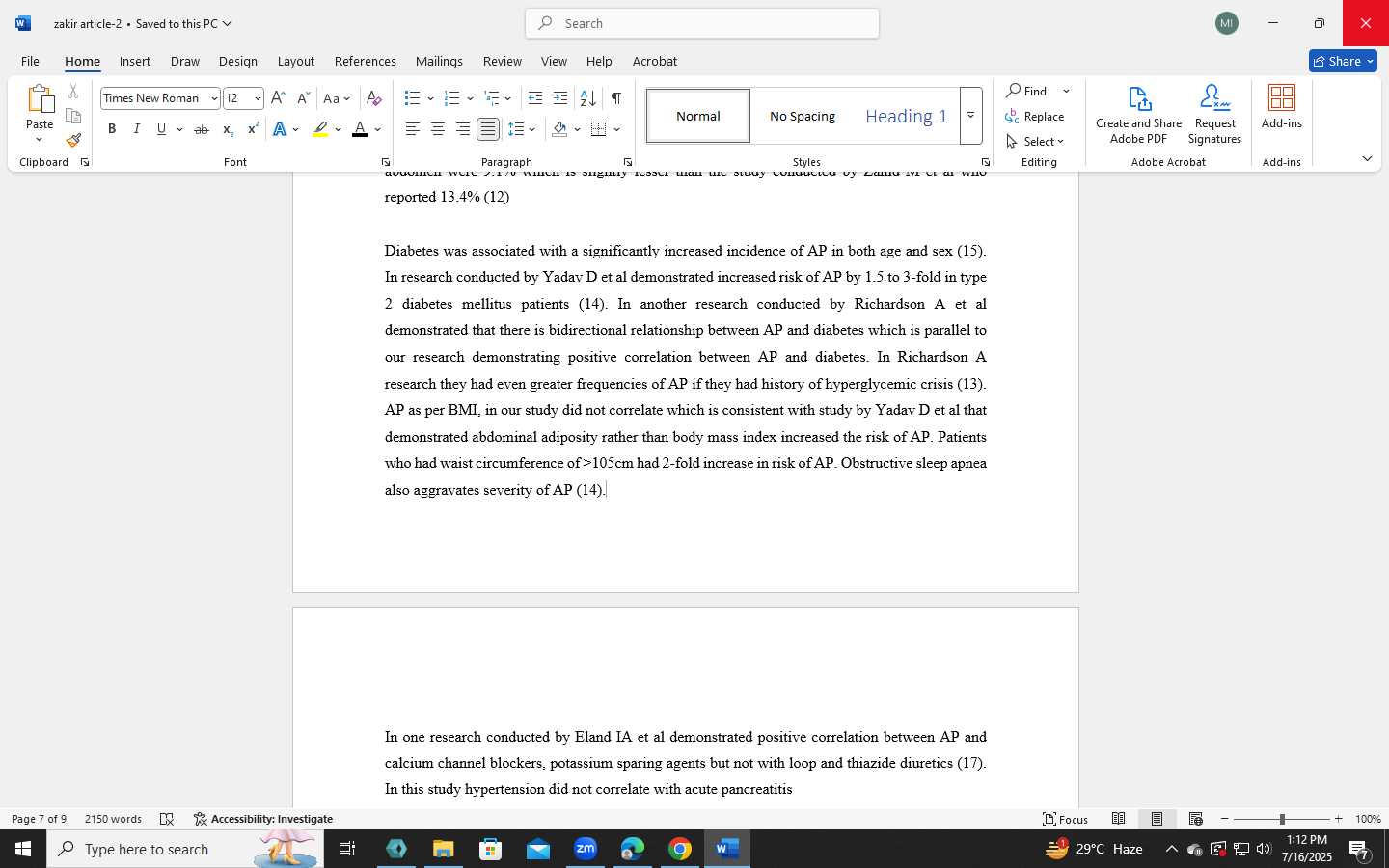The height and width of the screenshot is (868, 1389).
Task: Open the Find options dropdown arrow
Action: click(x=1066, y=91)
